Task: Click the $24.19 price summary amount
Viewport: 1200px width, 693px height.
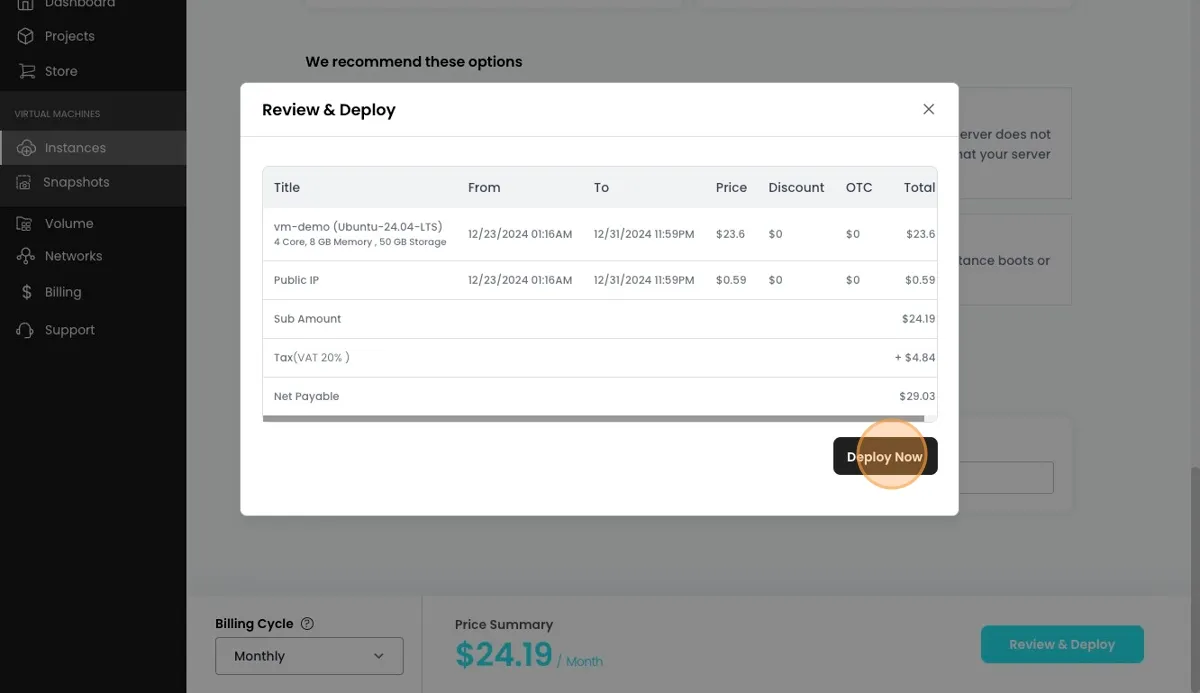Action: [x=504, y=654]
